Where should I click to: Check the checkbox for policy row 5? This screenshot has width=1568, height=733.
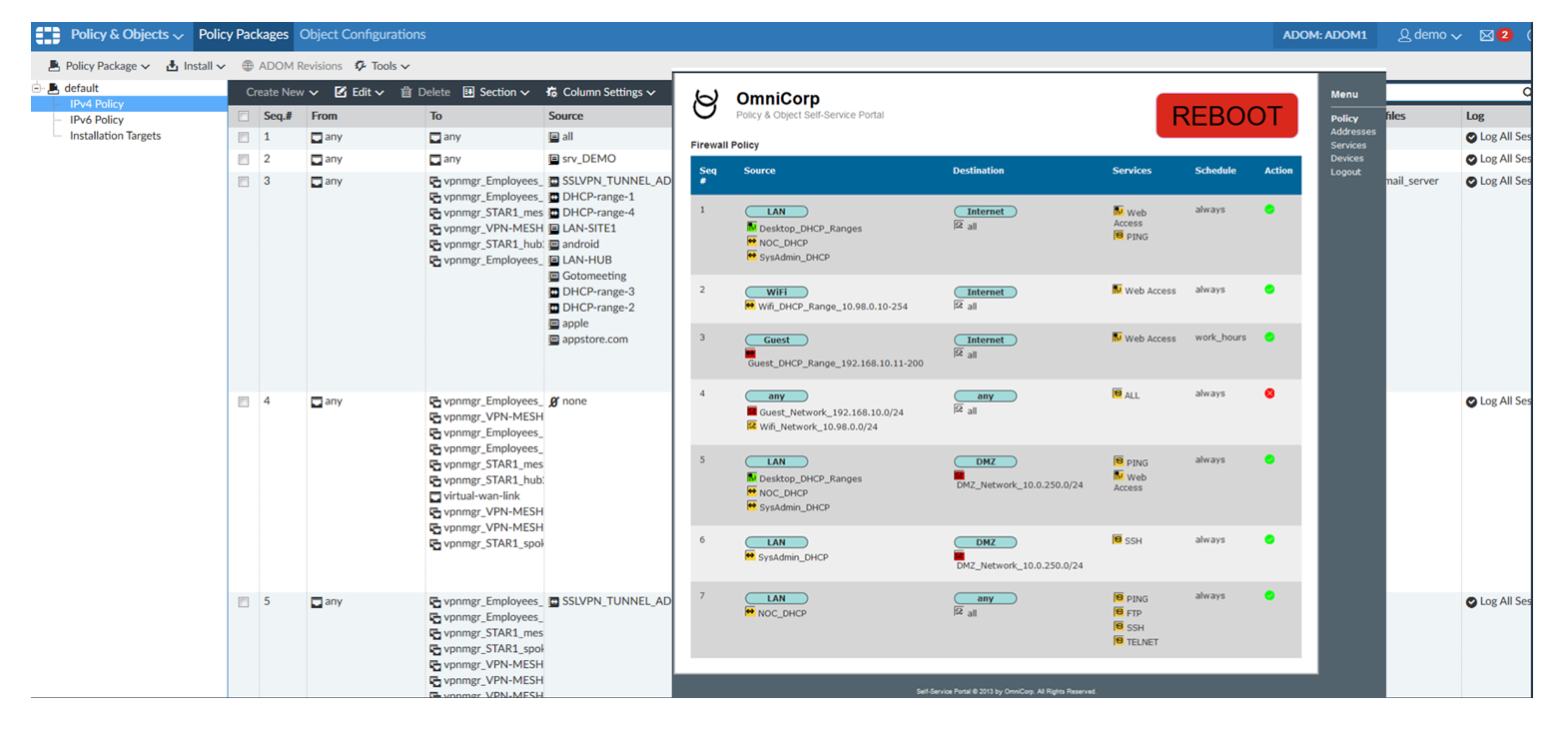tap(243, 602)
